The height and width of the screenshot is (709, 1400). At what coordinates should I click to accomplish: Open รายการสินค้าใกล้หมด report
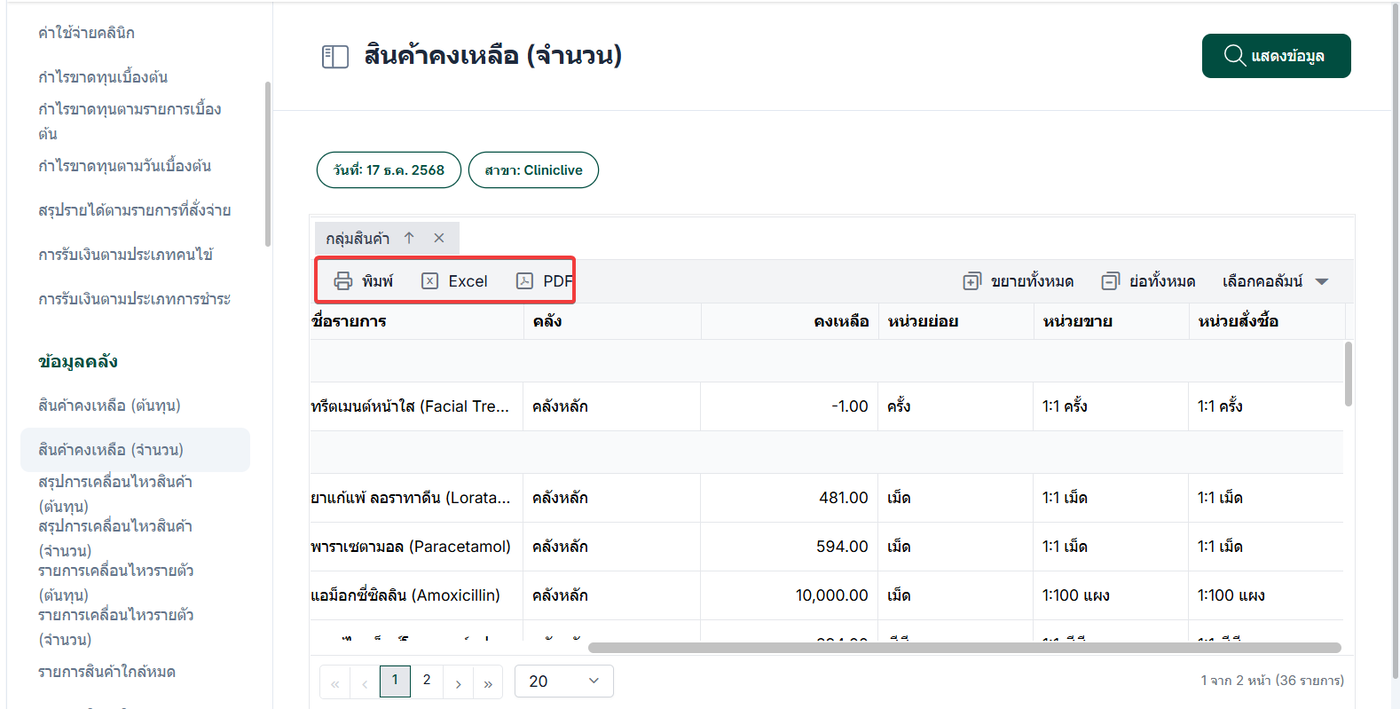pos(107,671)
